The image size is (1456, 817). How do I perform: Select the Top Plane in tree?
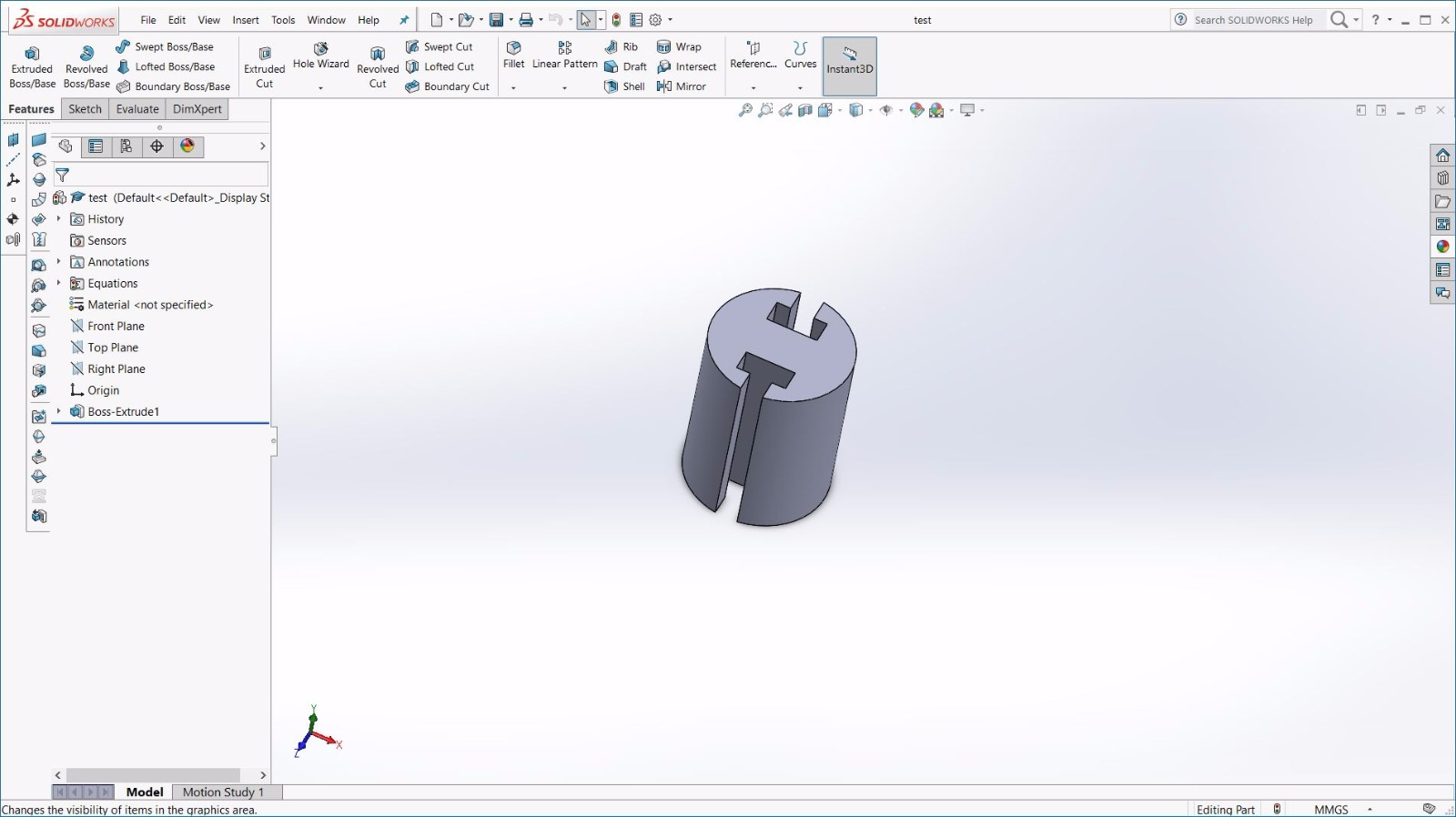(105, 348)
